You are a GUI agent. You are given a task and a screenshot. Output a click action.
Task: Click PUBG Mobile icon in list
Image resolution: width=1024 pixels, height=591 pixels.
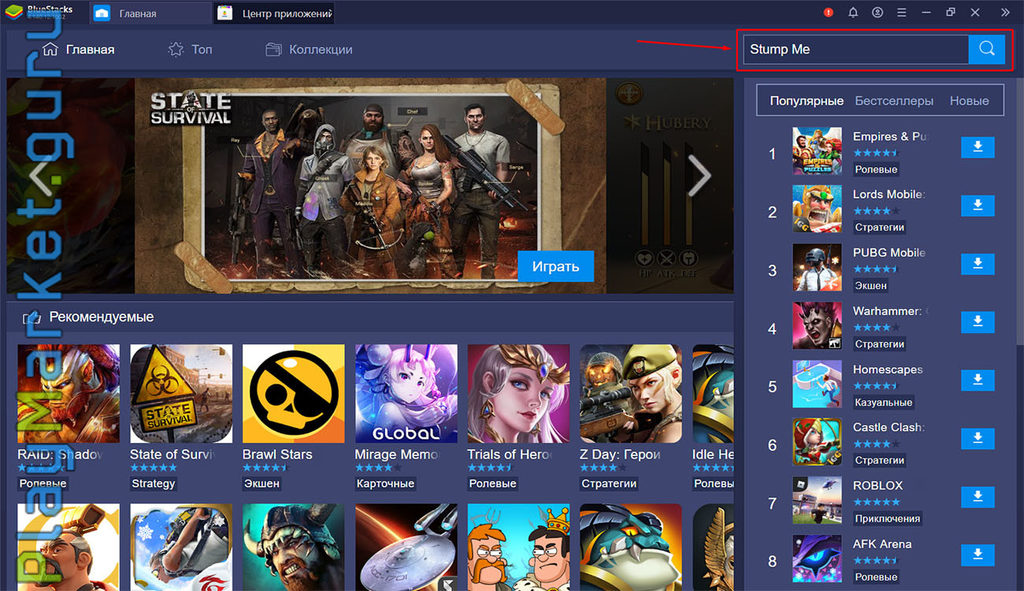(817, 267)
